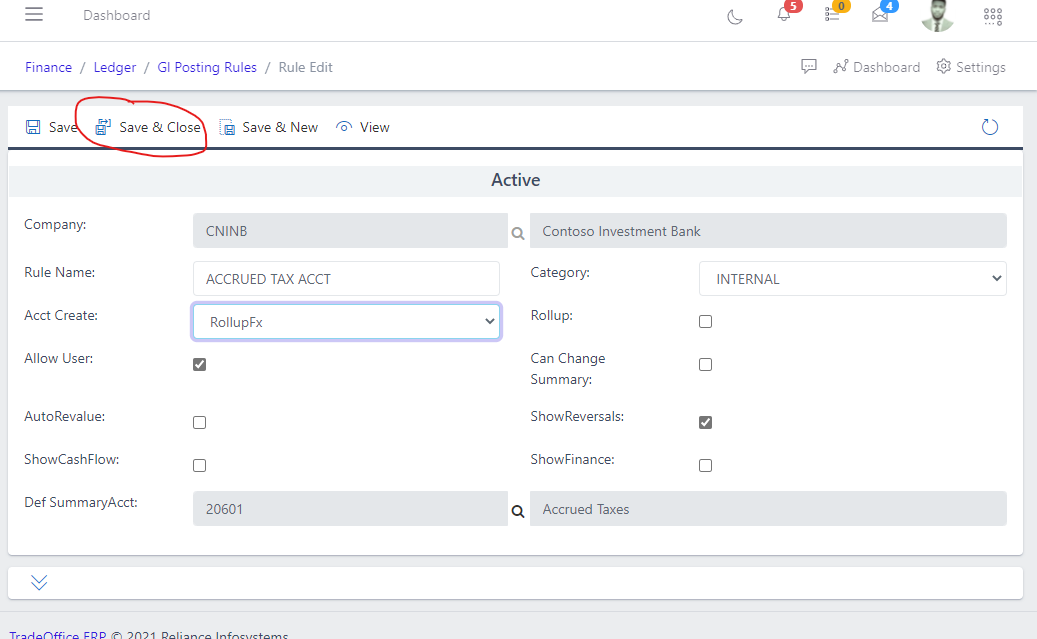This screenshot has height=639, width=1037.
Task: Check the task list icon showing zero
Action: pos(833,17)
